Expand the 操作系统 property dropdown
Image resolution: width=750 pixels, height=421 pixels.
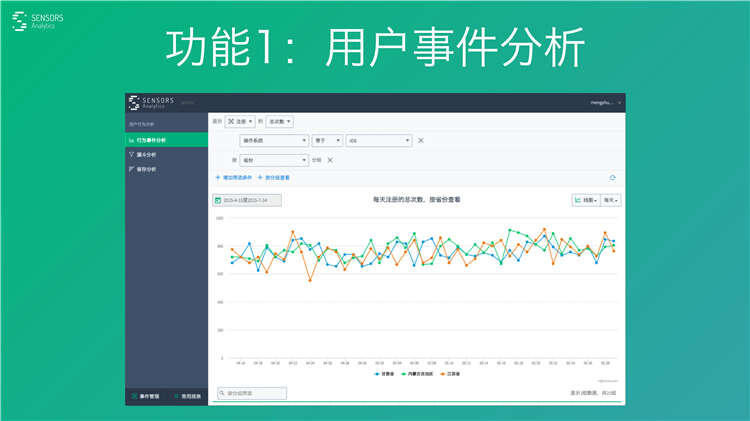273,140
